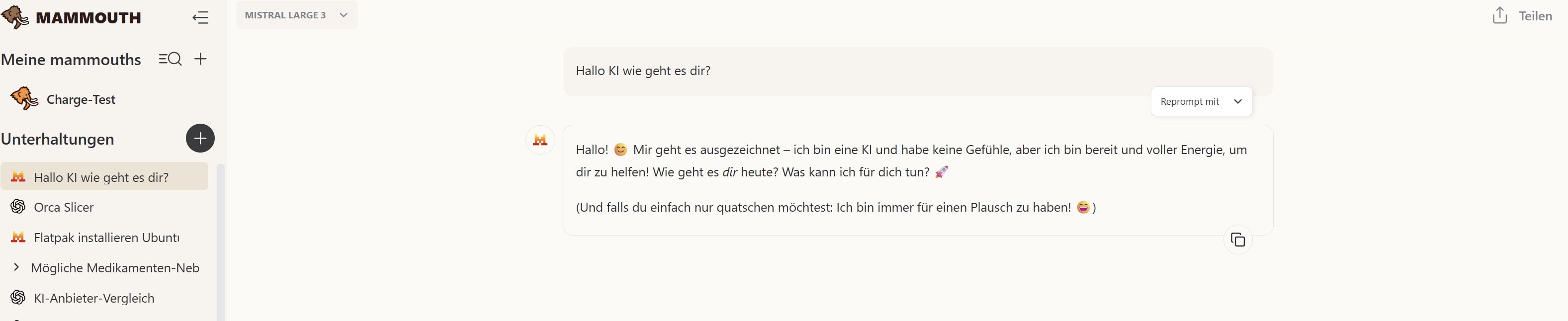
Task: Open the Reprompt mit dropdown
Action: tap(1201, 101)
